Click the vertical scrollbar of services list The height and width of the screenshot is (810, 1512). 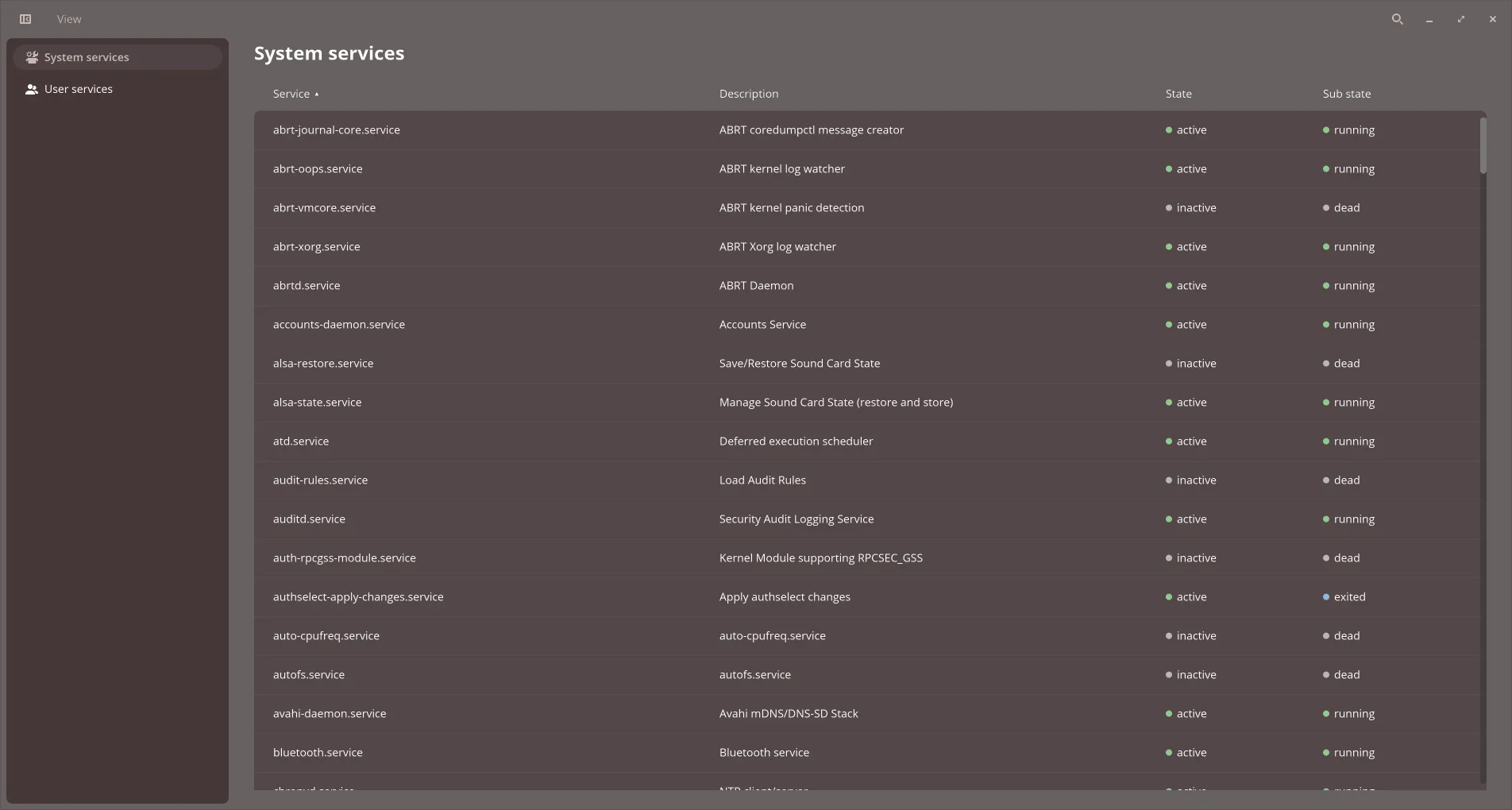pyautogui.click(x=1483, y=145)
